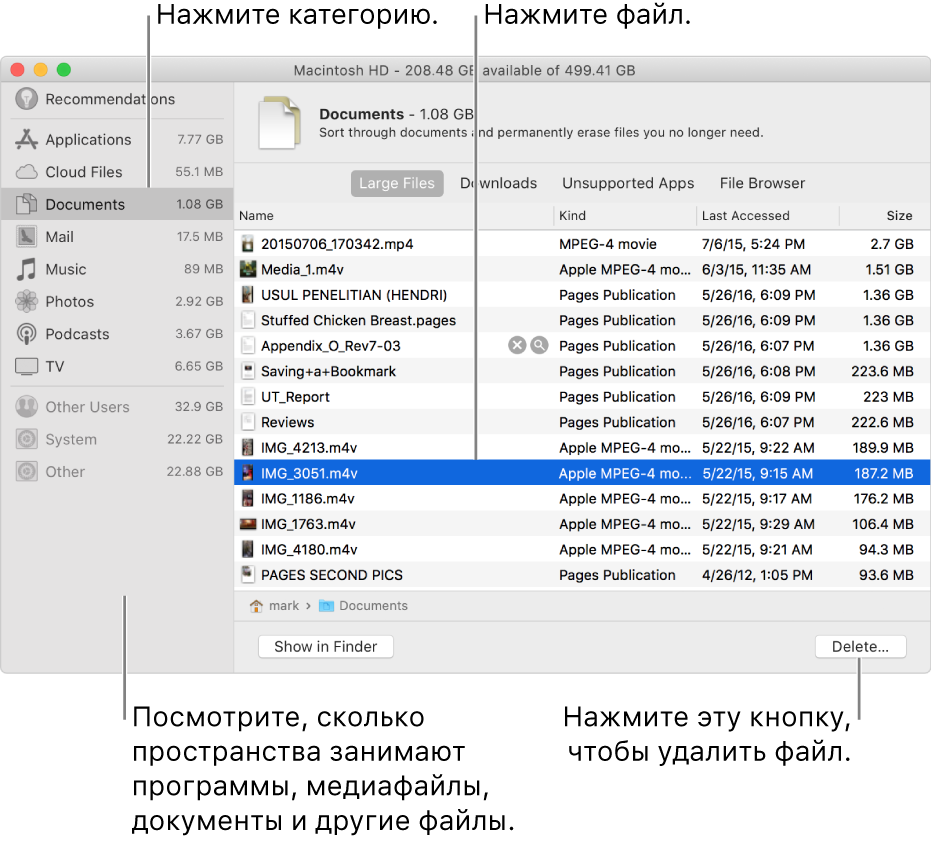
Task: Open the Unsupported Apps tab
Action: (628, 184)
